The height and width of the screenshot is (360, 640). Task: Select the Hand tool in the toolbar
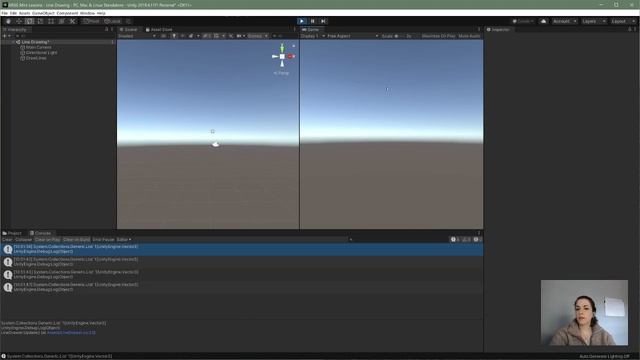click(x=8, y=21)
